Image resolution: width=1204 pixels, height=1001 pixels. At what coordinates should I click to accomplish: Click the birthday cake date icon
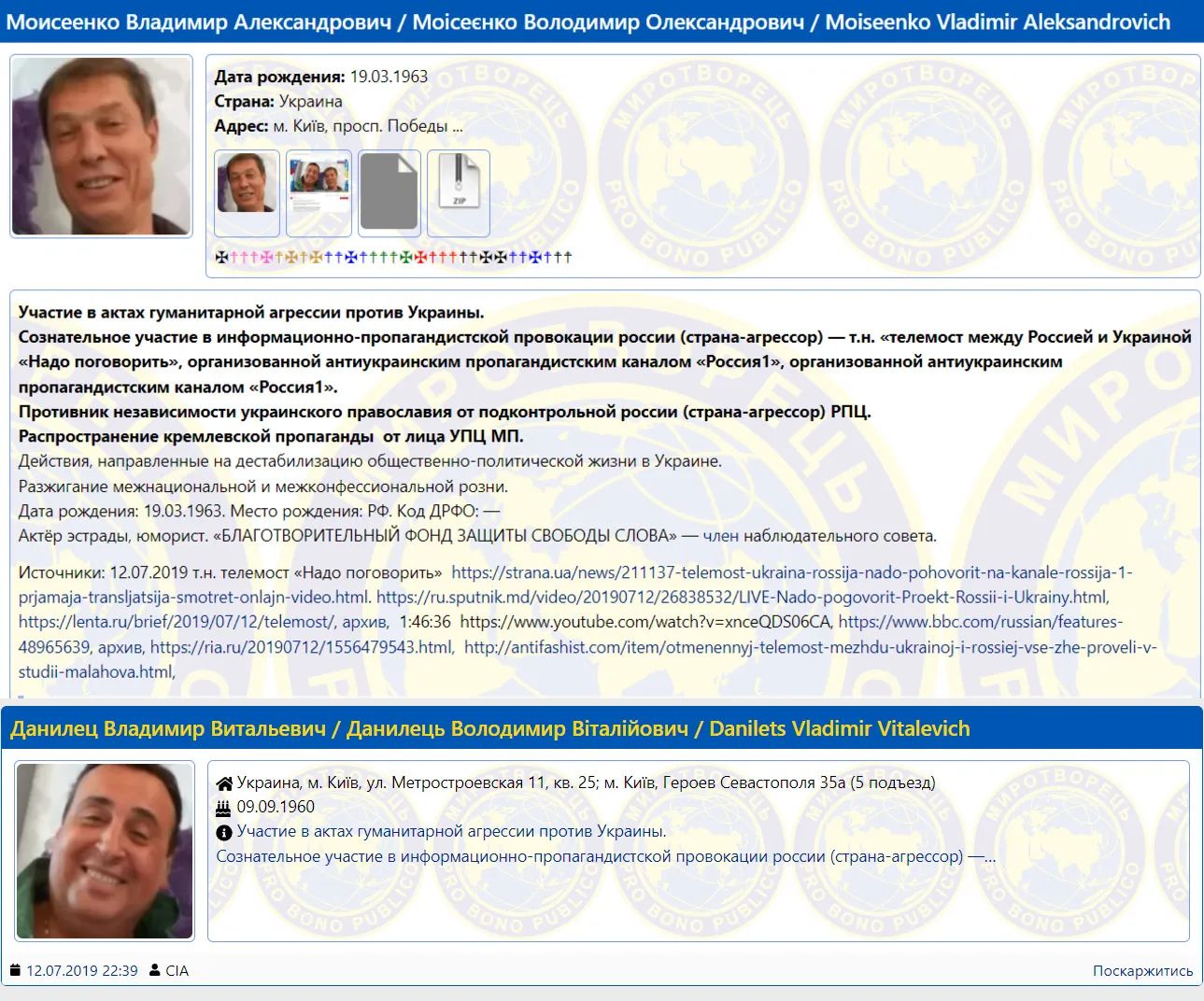(x=223, y=808)
